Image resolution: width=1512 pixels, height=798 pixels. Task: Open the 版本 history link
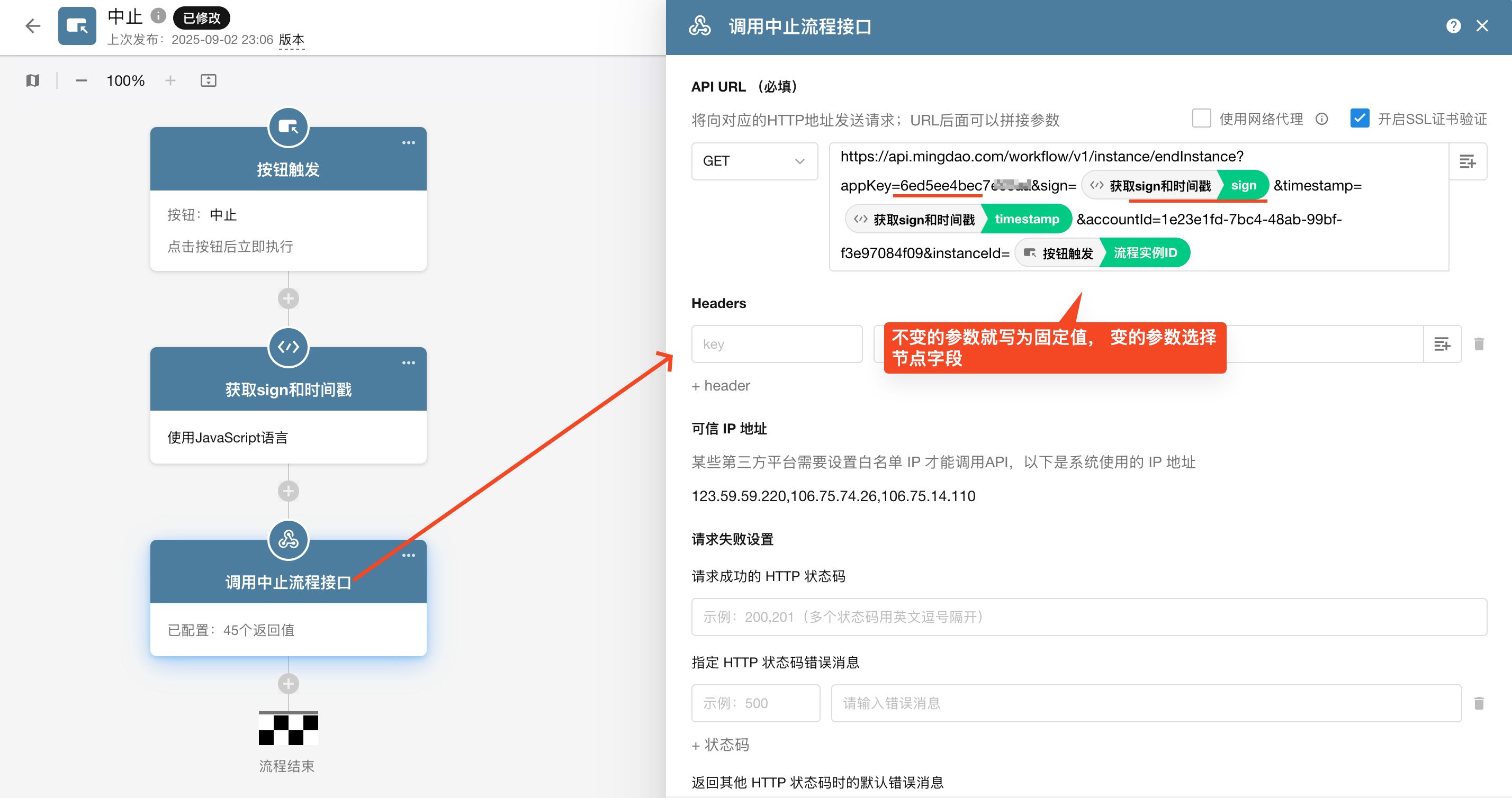click(x=292, y=40)
